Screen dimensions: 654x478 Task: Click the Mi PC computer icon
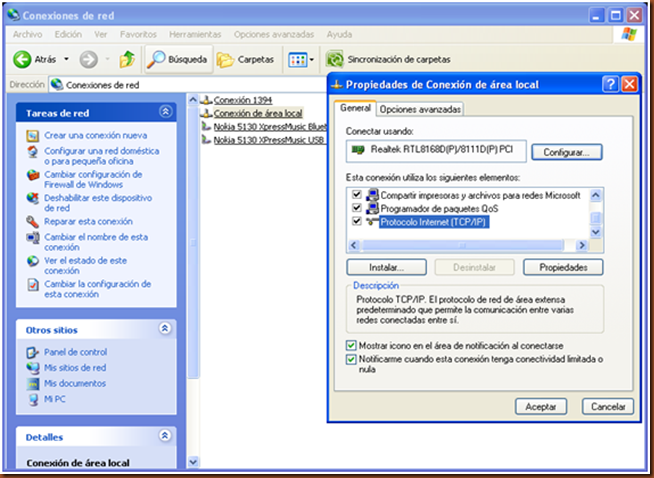pyautogui.click(x=33, y=399)
